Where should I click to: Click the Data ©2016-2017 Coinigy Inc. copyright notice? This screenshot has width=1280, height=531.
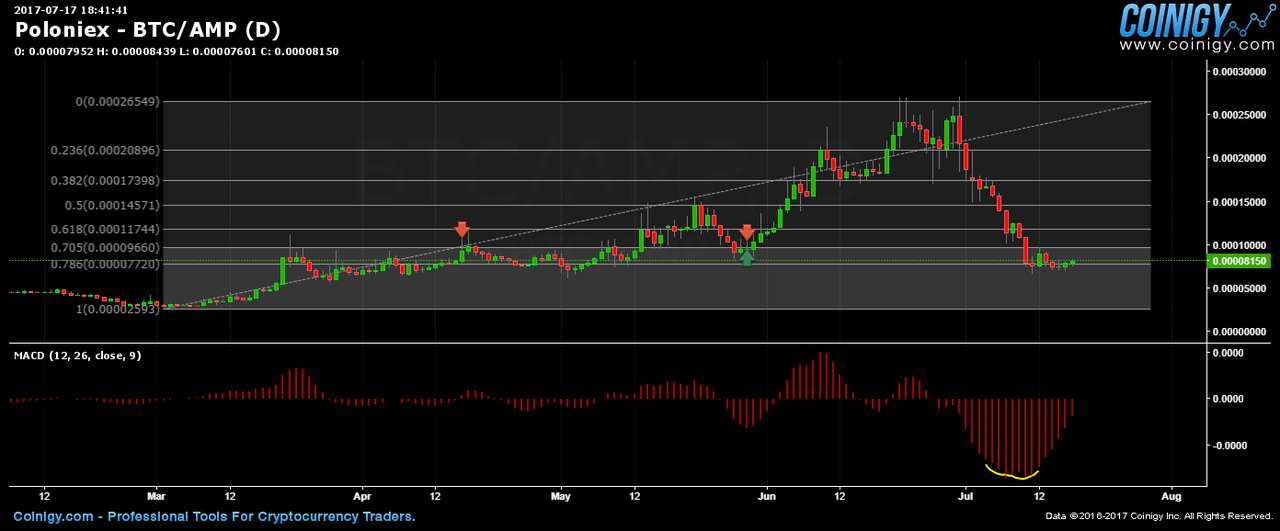tap(1160, 517)
